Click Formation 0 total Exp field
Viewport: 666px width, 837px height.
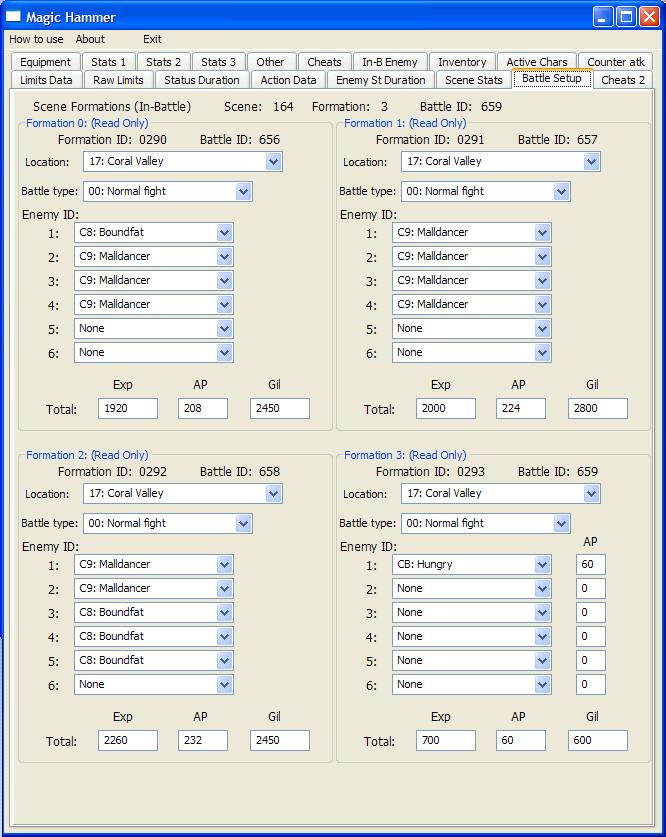point(128,409)
